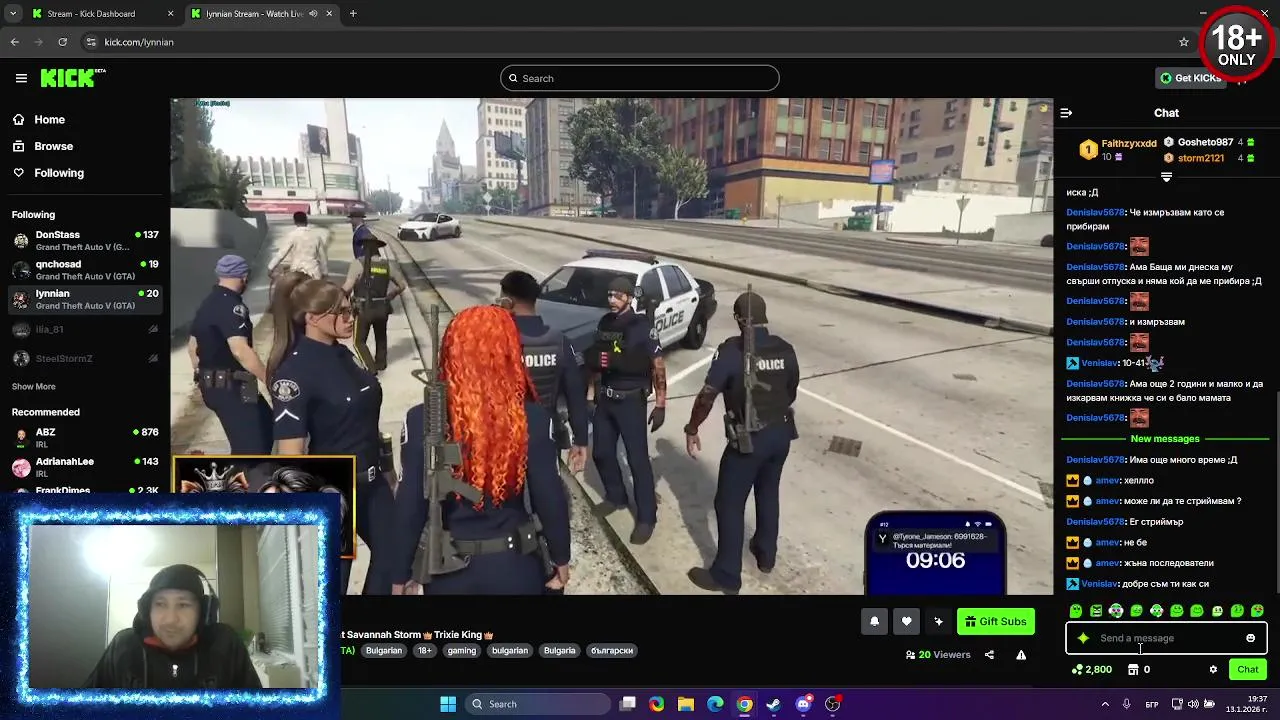Show hidden system tray icons chevron
Viewport: 1280px width, 720px height.
(x=1106, y=704)
